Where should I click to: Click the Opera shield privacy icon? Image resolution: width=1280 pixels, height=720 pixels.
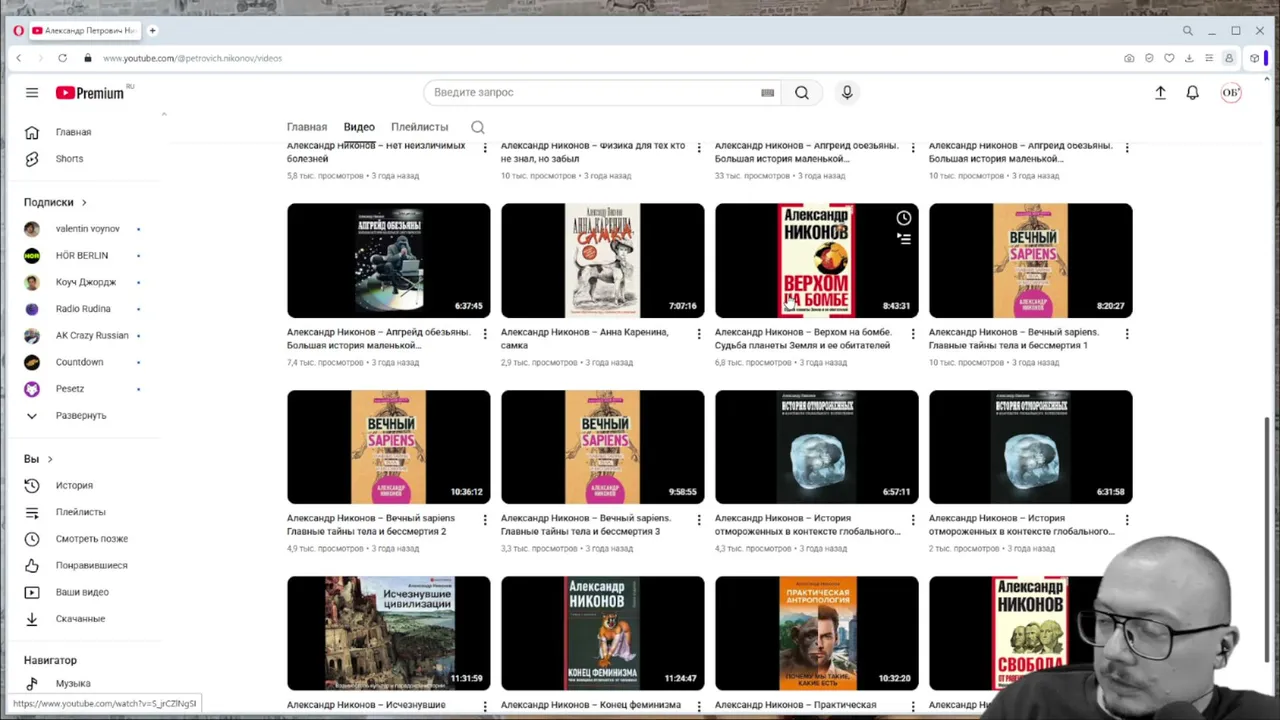1149,58
